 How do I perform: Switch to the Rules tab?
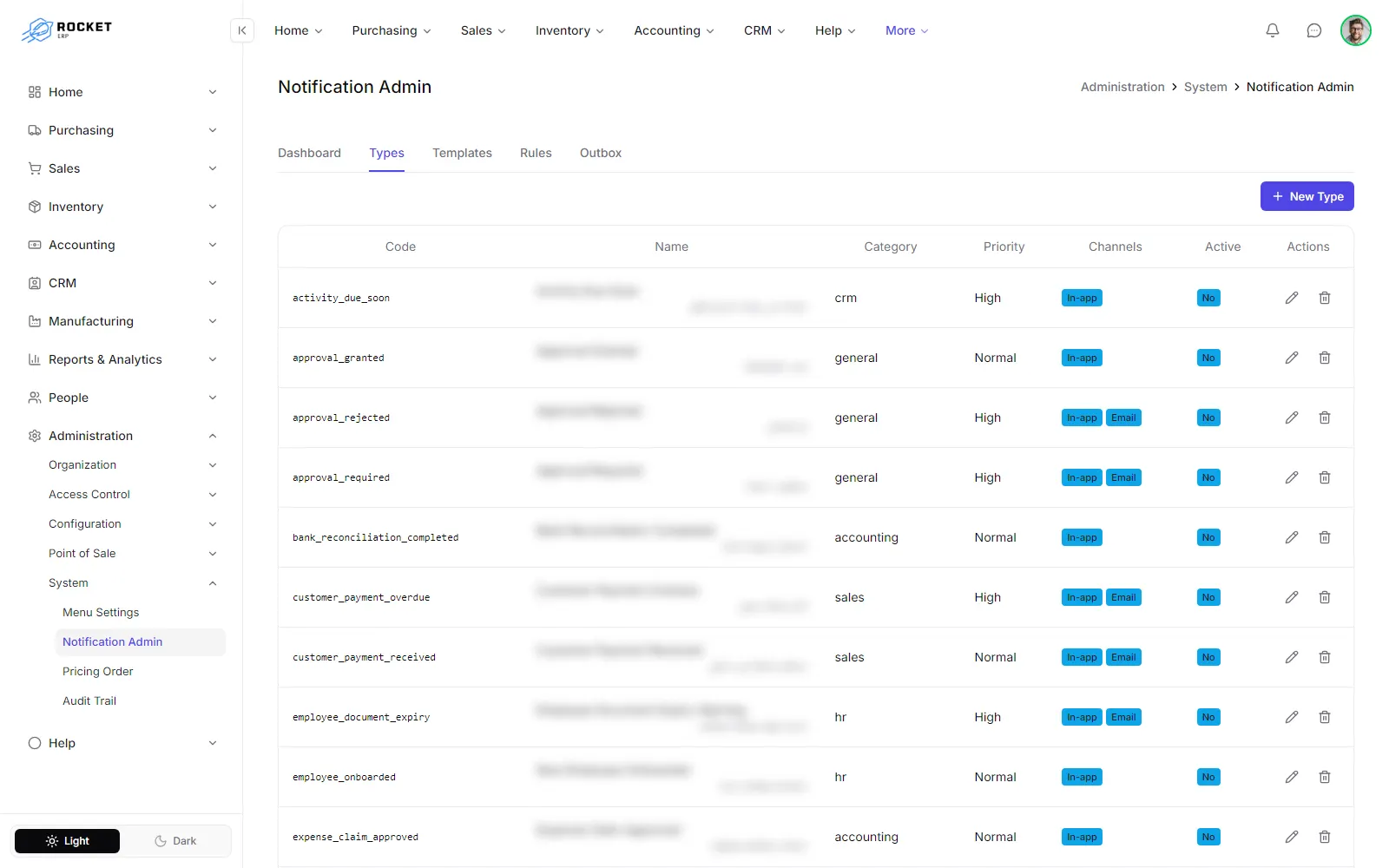[x=536, y=153]
